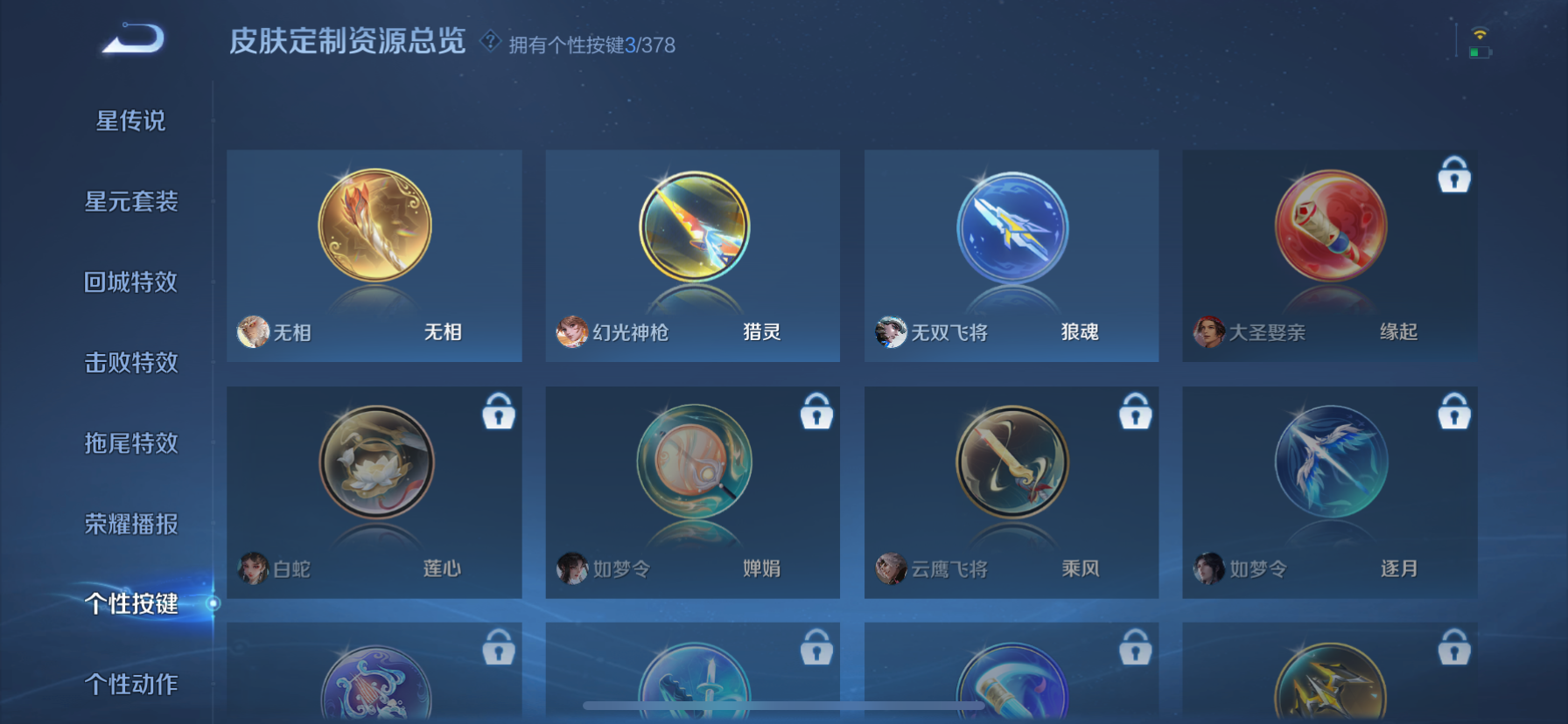This screenshot has height=724, width=1568.
Task: Tap the lock icon on 莲心 card
Action: pyautogui.click(x=499, y=411)
